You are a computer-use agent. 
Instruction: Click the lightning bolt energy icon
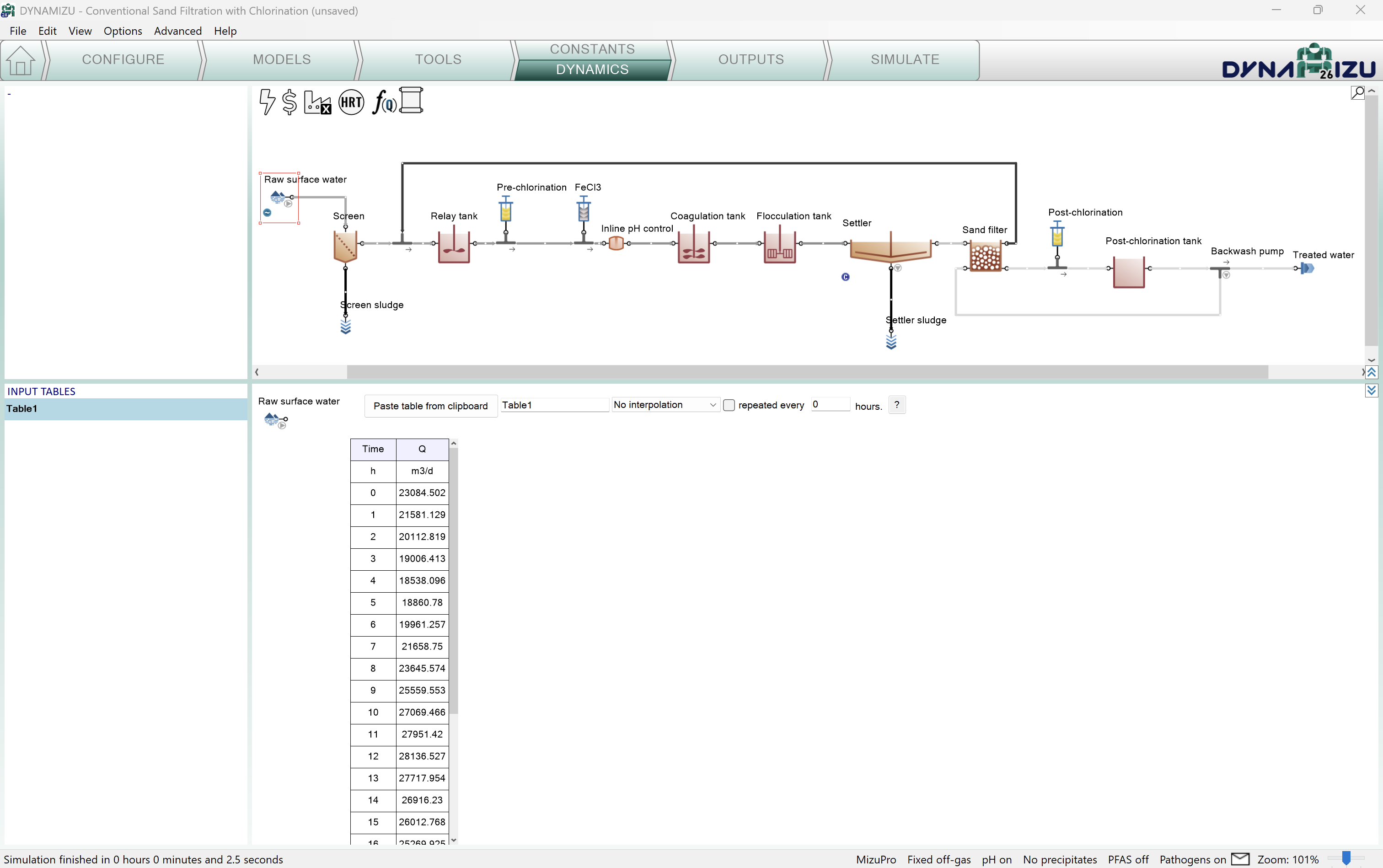(267, 102)
